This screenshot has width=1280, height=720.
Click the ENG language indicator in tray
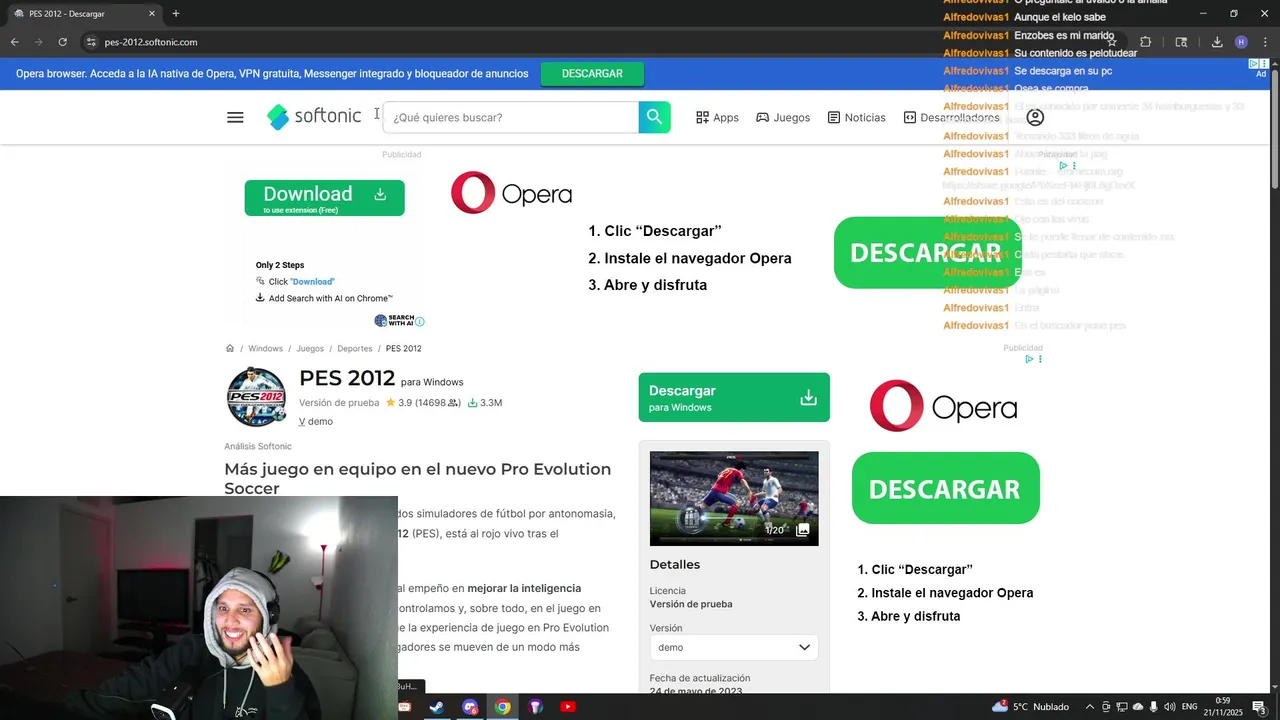pyautogui.click(x=1189, y=707)
